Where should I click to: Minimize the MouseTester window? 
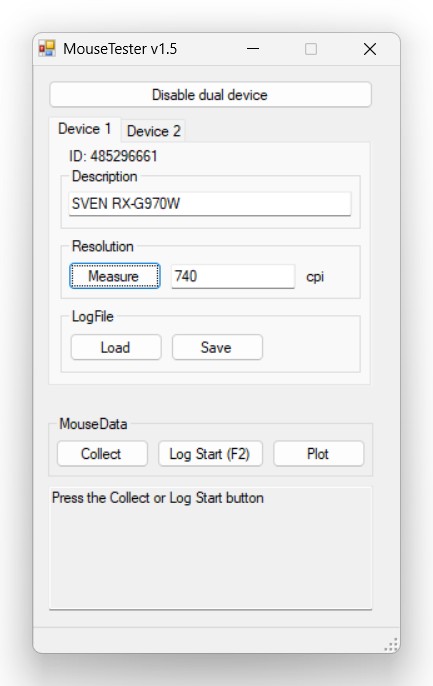(x=253, y=49)
